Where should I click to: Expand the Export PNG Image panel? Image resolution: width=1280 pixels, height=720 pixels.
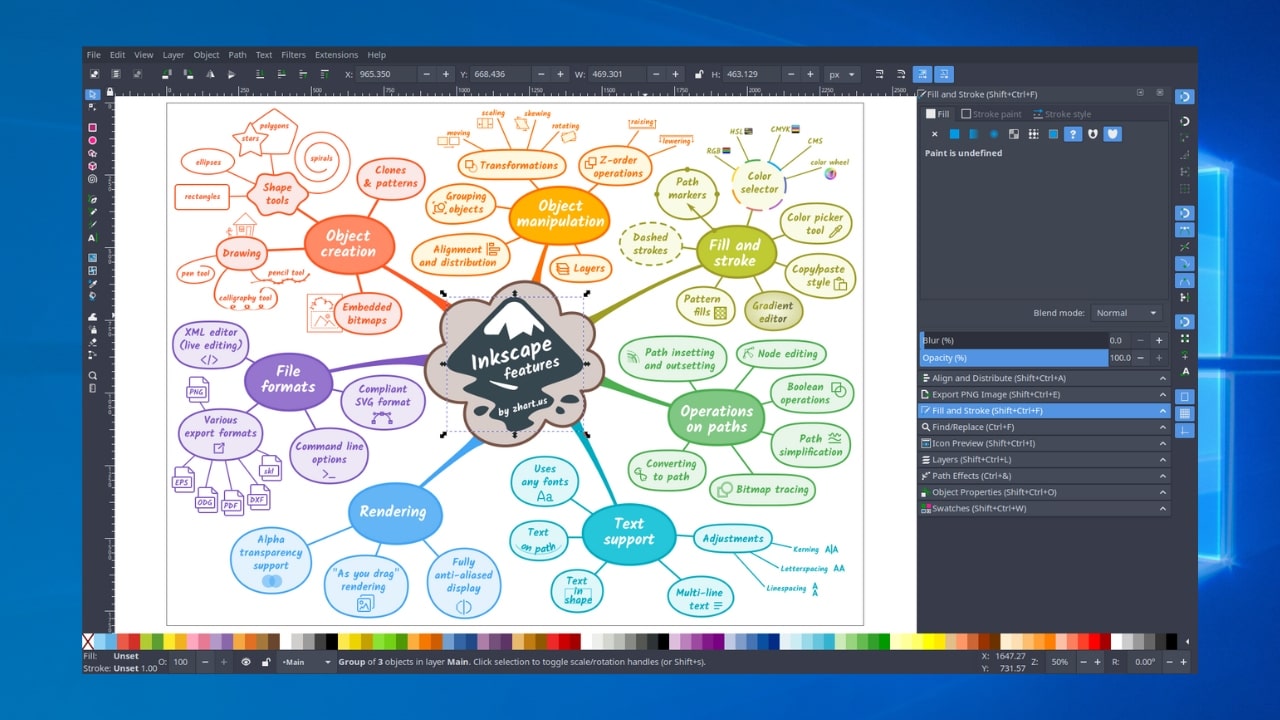[x=1043, y=394]
